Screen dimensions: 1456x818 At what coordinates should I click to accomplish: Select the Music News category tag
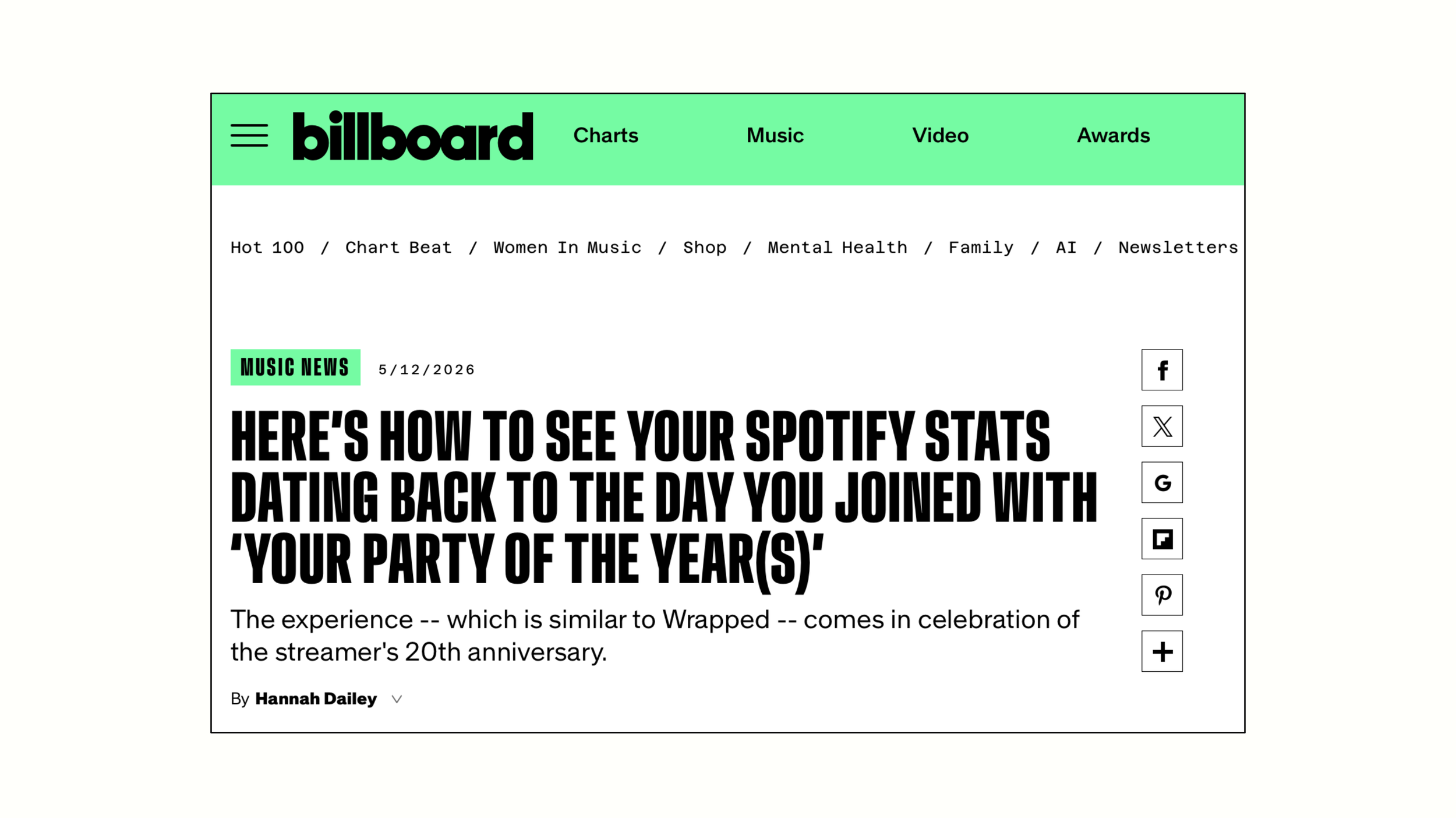click(295, 368)
